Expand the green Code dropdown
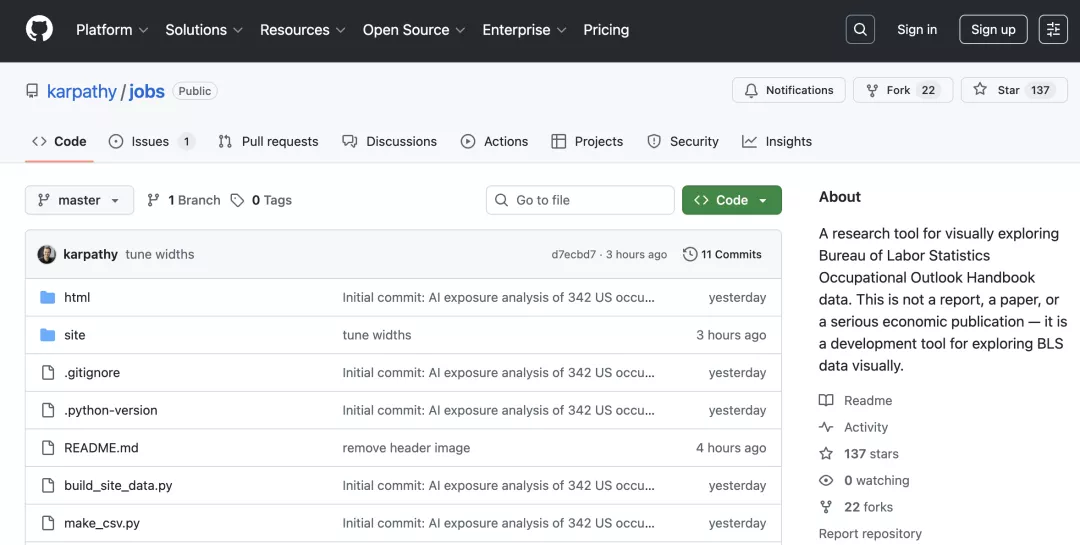Image resolution: width=1080 pixels, height=545 pixels. [731, 200]
